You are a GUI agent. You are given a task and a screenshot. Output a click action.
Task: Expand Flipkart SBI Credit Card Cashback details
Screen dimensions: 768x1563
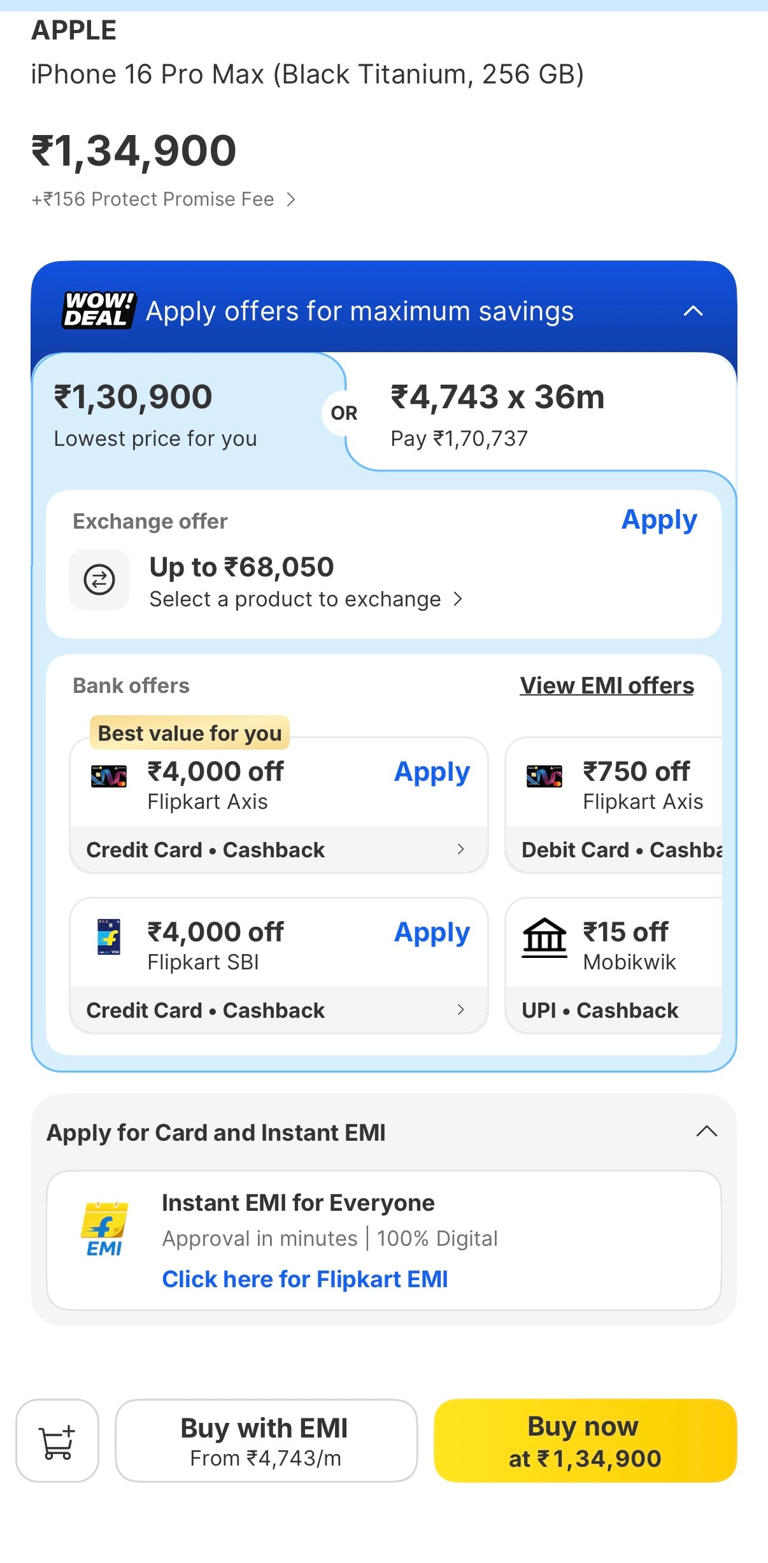click(x=278, y=1010)
